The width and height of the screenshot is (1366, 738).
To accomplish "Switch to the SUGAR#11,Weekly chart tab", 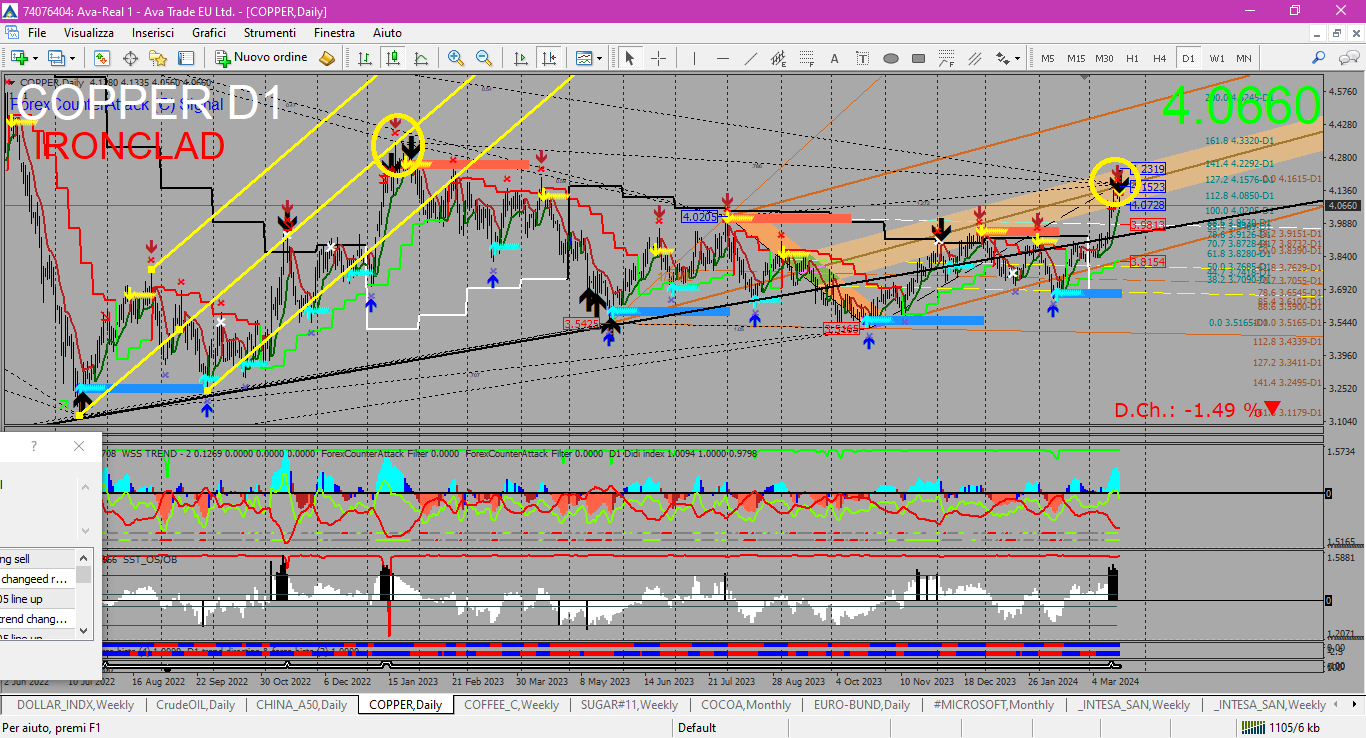I will [x=629, y=705].
